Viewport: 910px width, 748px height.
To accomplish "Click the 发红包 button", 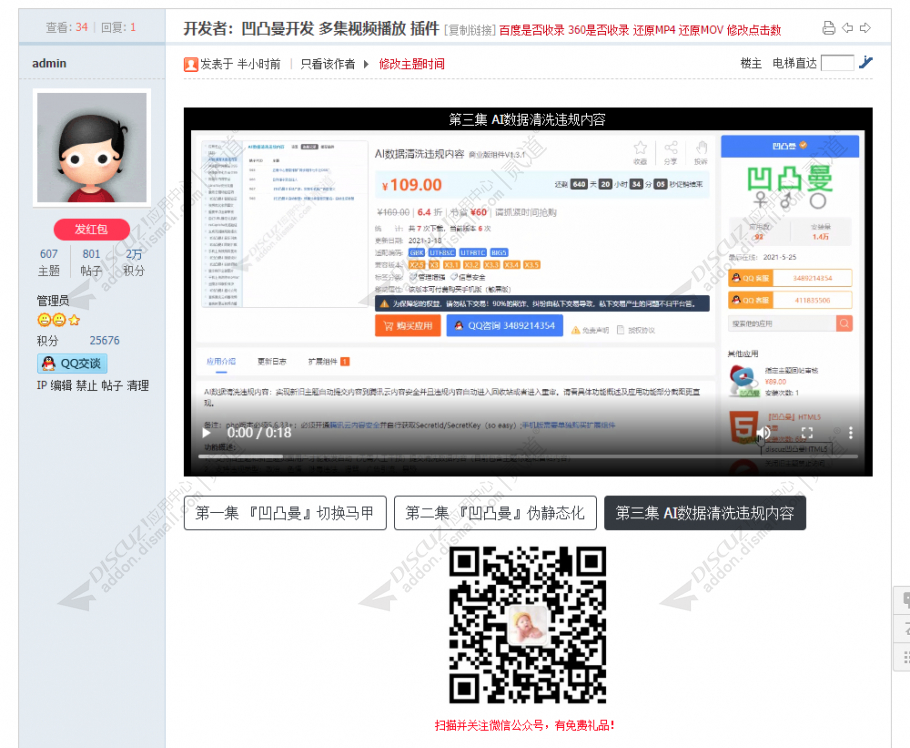I will (92, 229).
